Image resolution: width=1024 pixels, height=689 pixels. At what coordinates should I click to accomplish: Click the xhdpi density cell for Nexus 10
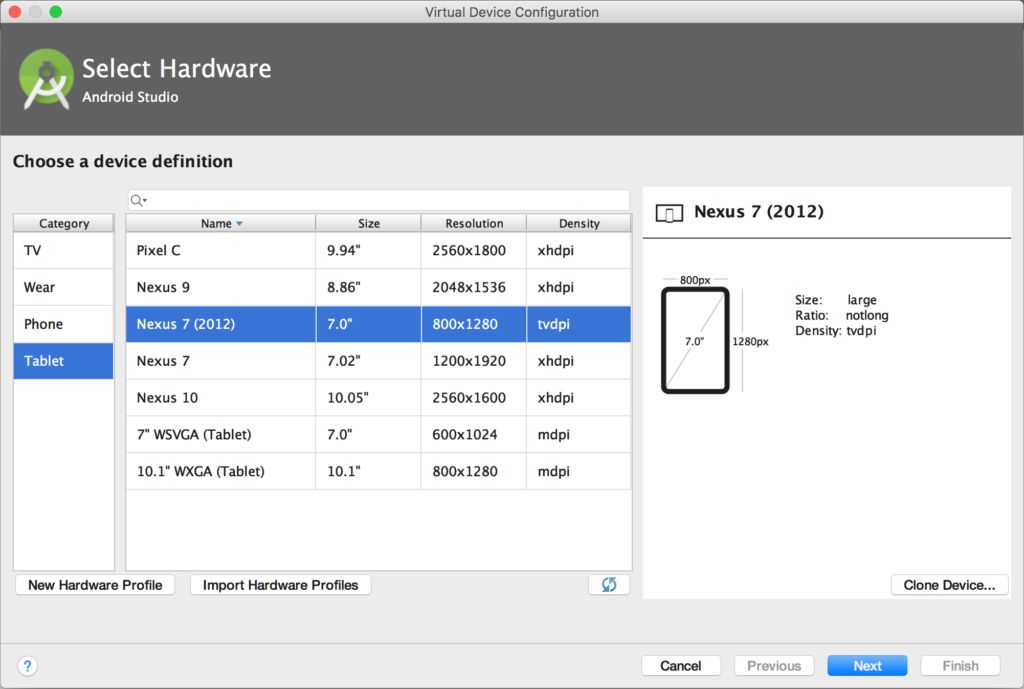click(x=579, y=398)
